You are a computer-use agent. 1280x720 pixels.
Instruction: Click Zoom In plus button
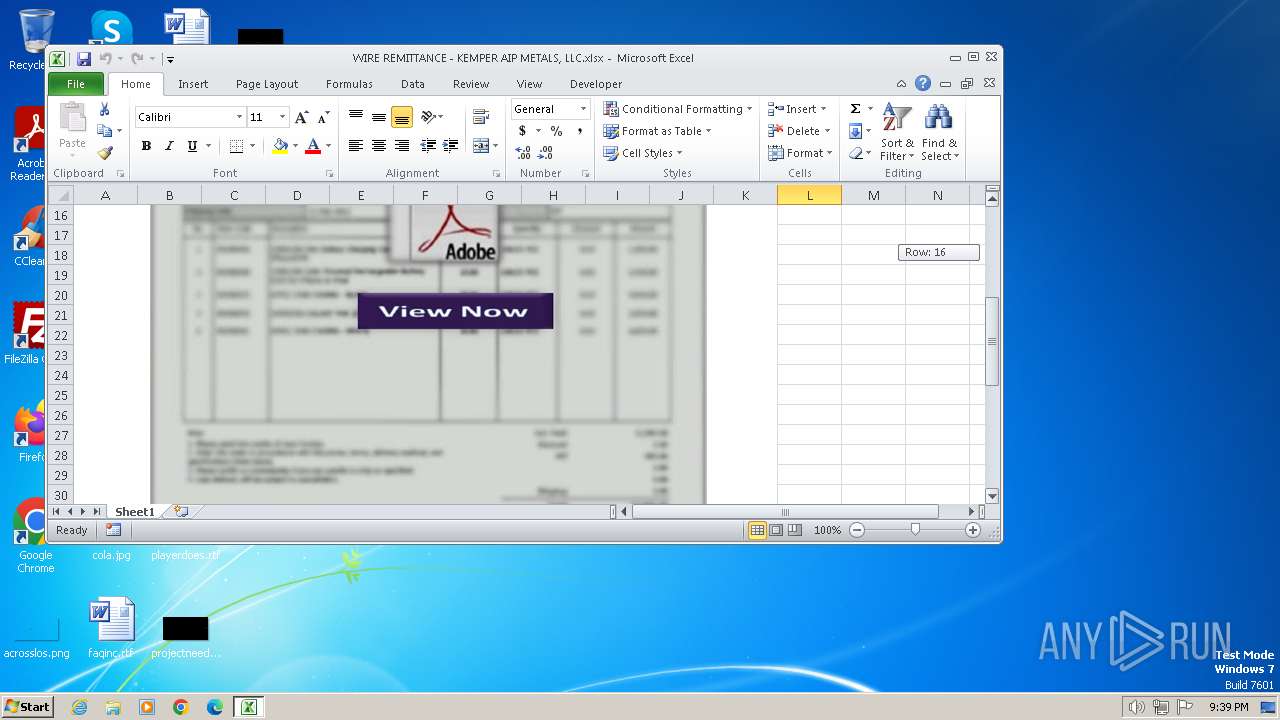coord(973,530)
